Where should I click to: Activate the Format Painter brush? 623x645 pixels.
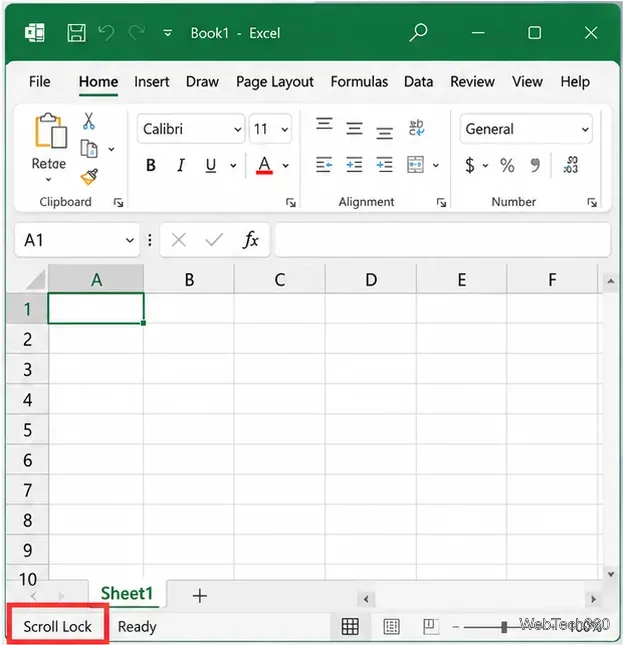89,177
